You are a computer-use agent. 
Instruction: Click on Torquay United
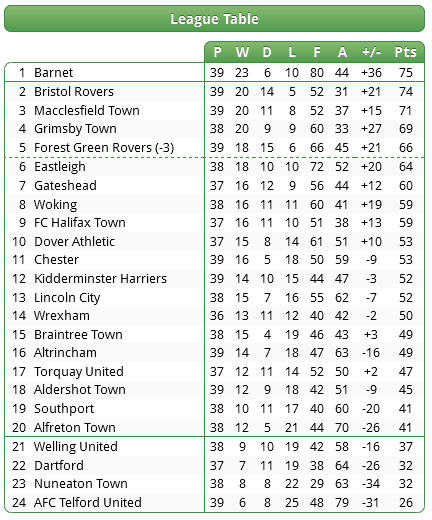tap(79, 372)
